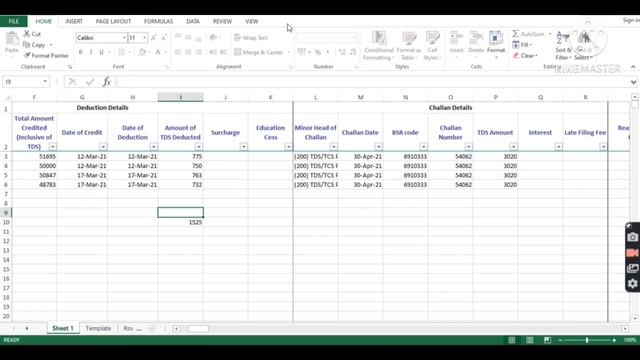Select the Sheet 1 tab

coord(63,328)
